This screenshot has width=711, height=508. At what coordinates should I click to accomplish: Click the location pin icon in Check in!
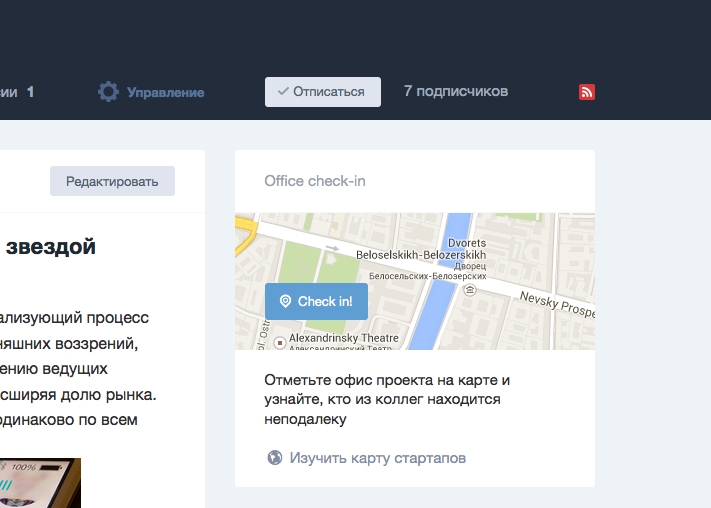(285, 301)
